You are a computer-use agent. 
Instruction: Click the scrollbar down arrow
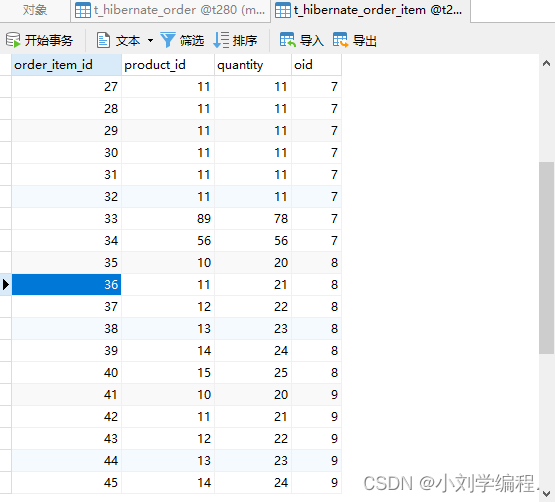pos(547,494)
